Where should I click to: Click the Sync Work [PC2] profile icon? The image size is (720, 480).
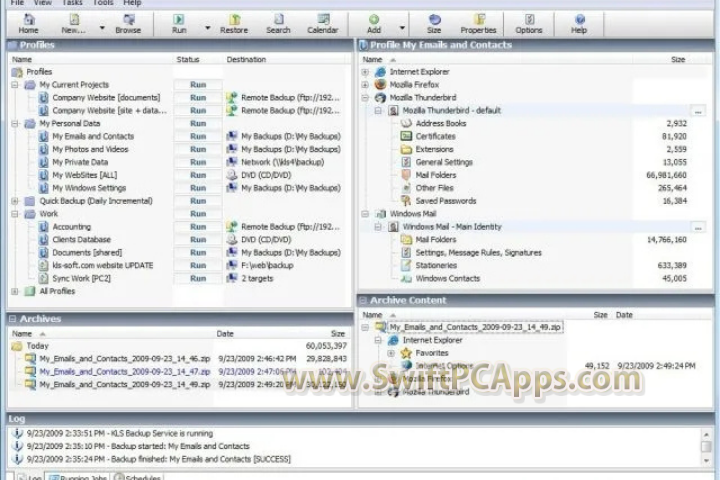pos(43,278)
